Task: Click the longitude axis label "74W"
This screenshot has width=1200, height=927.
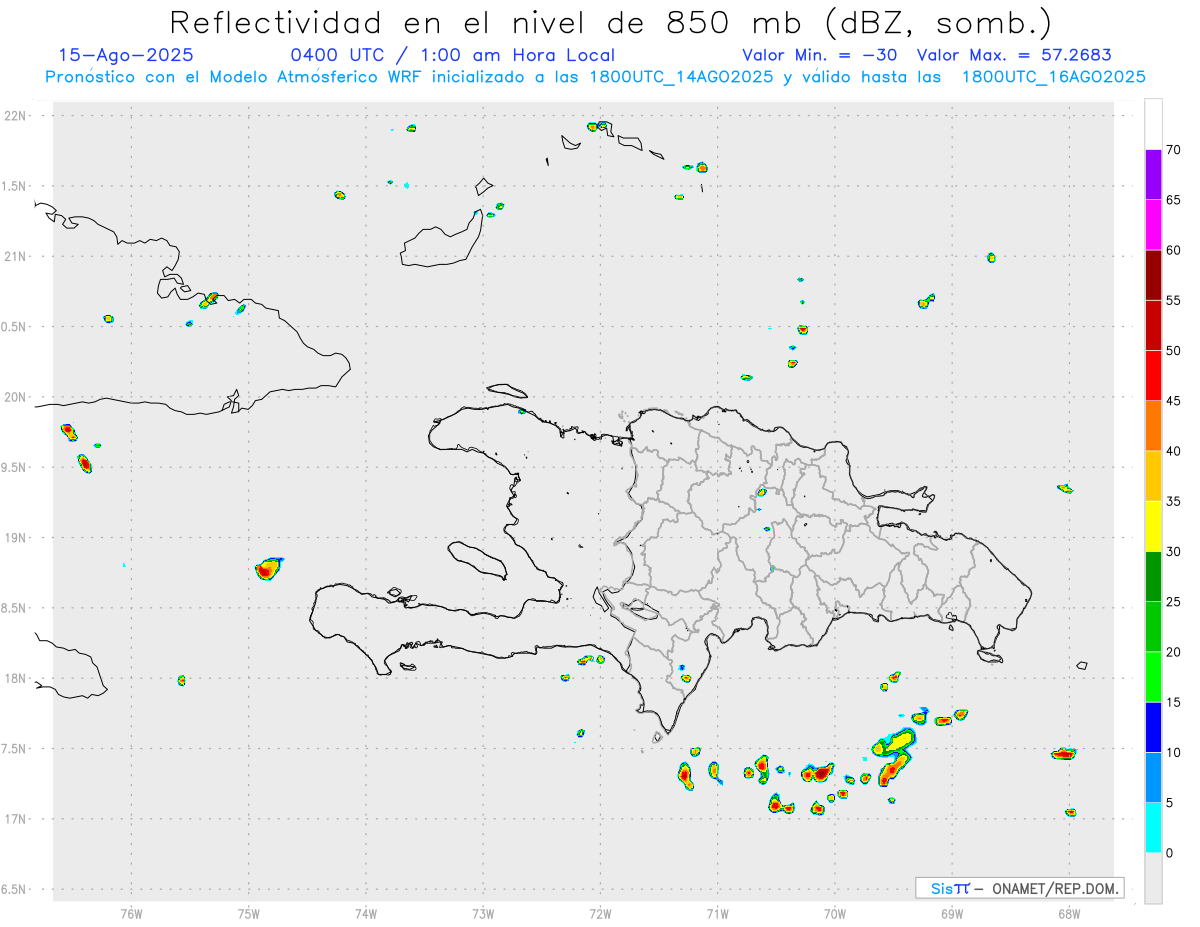Action: [x=365, y=914]
